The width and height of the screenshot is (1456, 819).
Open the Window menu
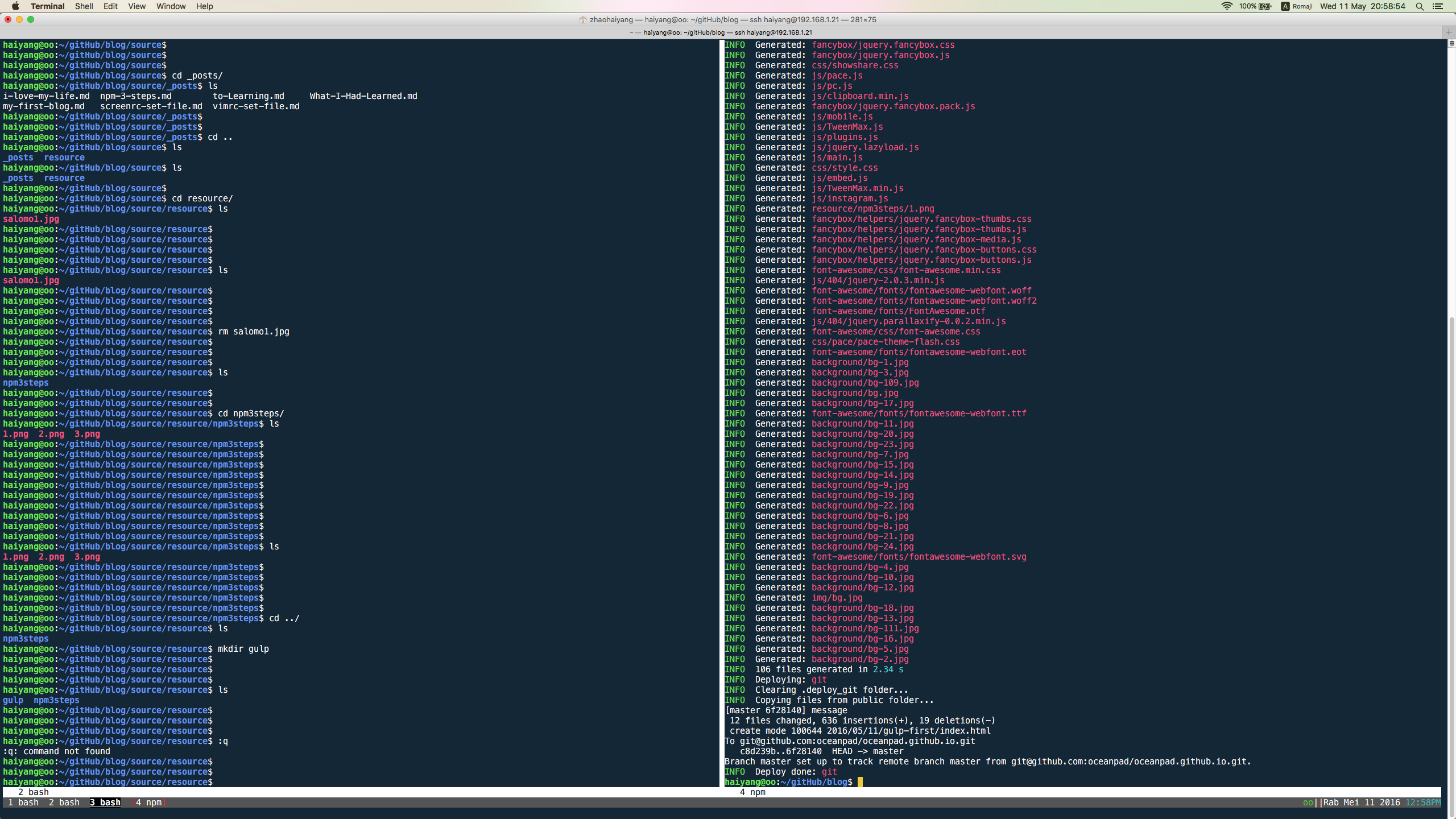(171, 6)
